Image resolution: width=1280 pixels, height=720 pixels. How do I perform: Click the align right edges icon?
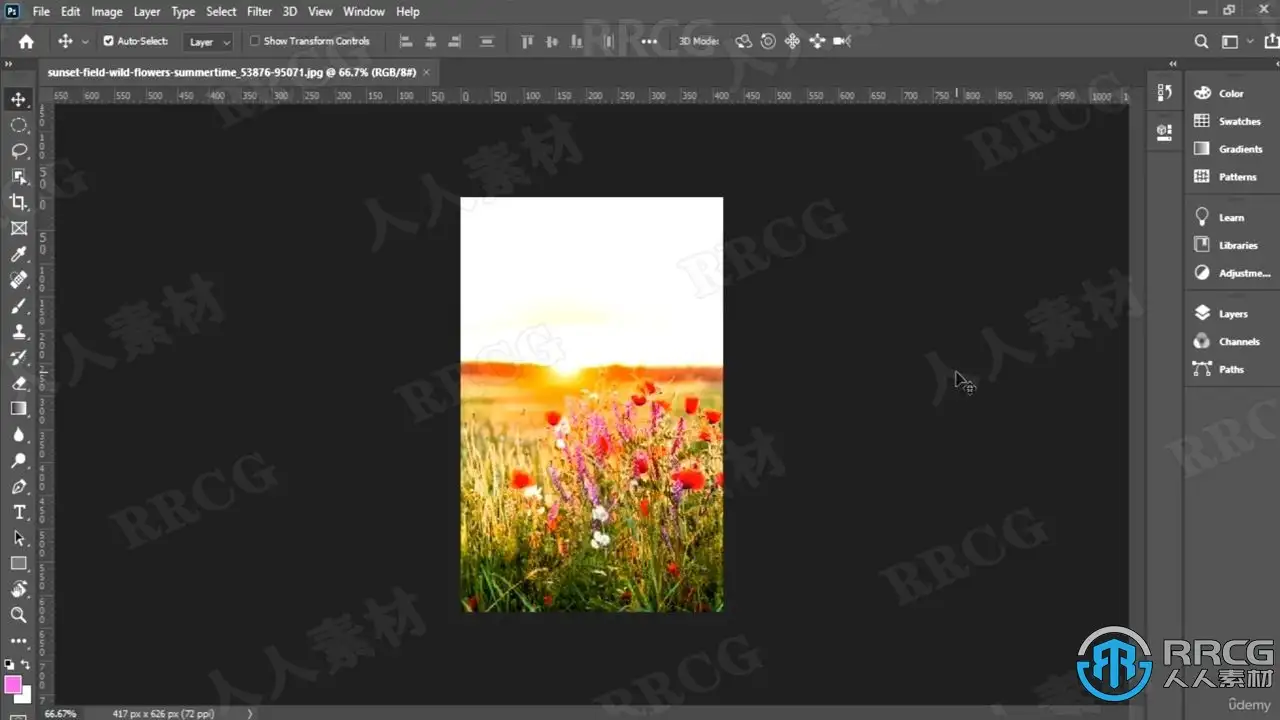[x=455, y=41]
